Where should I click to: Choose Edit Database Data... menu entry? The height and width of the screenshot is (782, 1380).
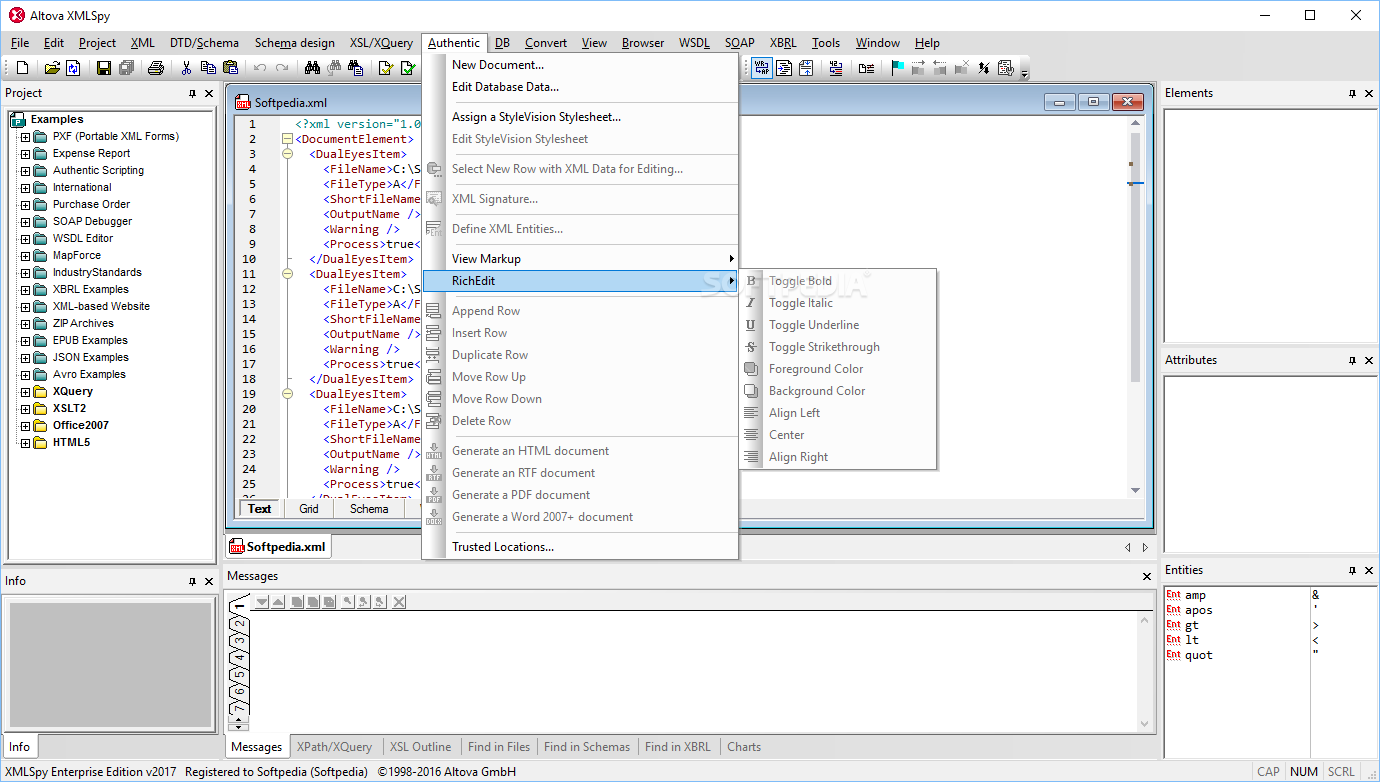coord(580,87)
